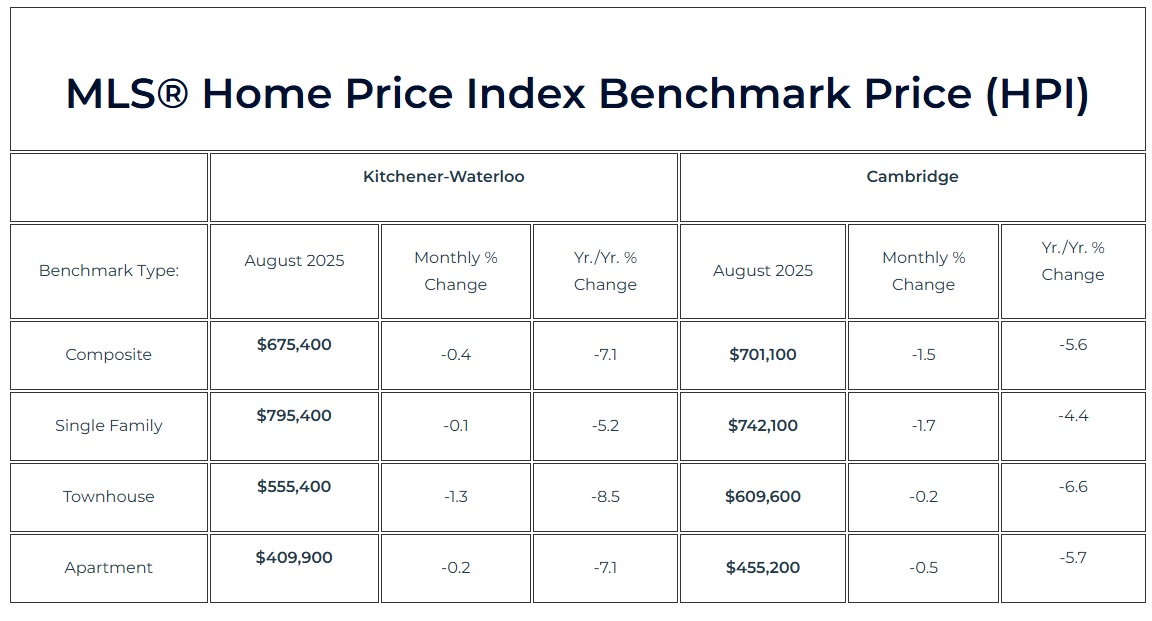Select the $795,400 Single Family price

[x=294, y=416]
